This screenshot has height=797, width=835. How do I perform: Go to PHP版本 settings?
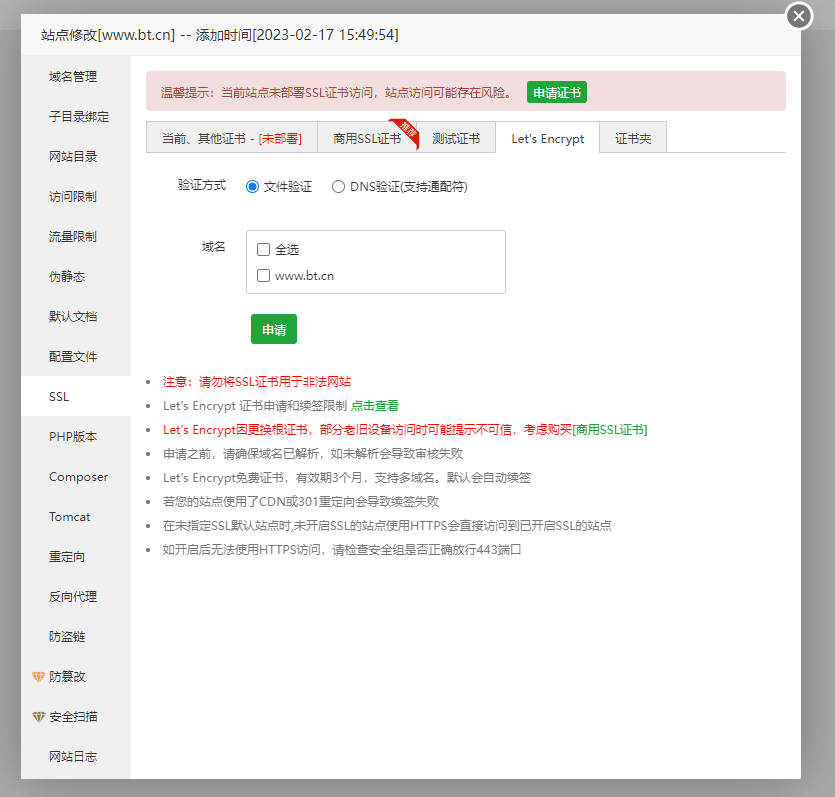[x=73, y=437]
